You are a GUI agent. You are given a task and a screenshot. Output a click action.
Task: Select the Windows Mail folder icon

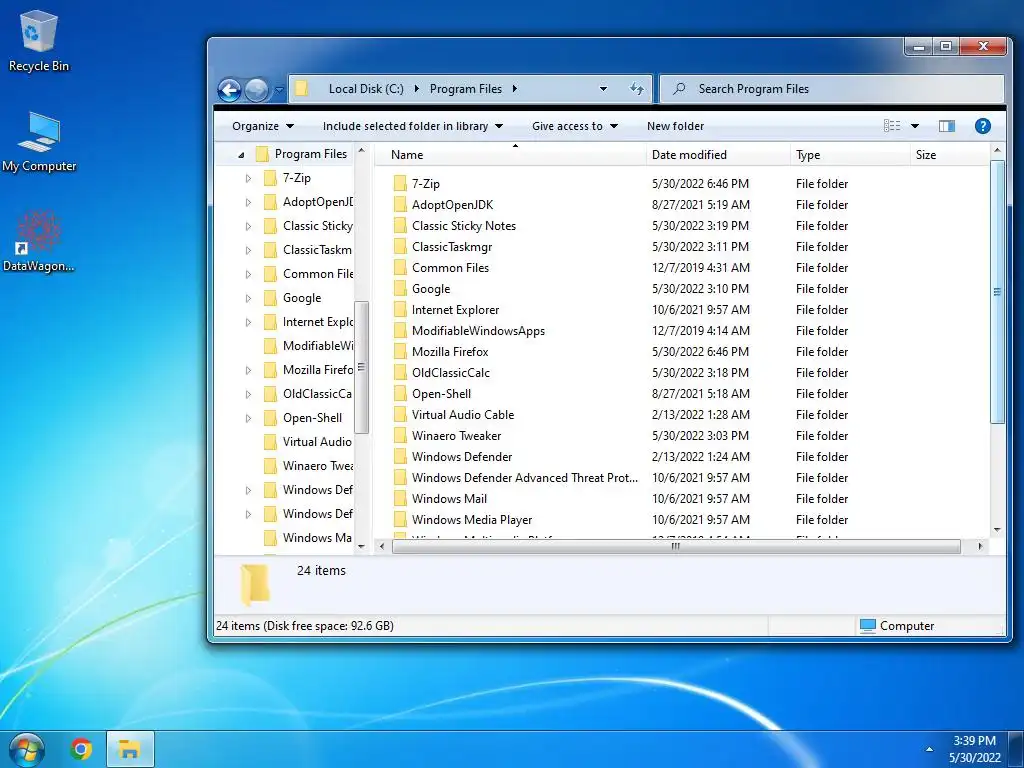400,498
